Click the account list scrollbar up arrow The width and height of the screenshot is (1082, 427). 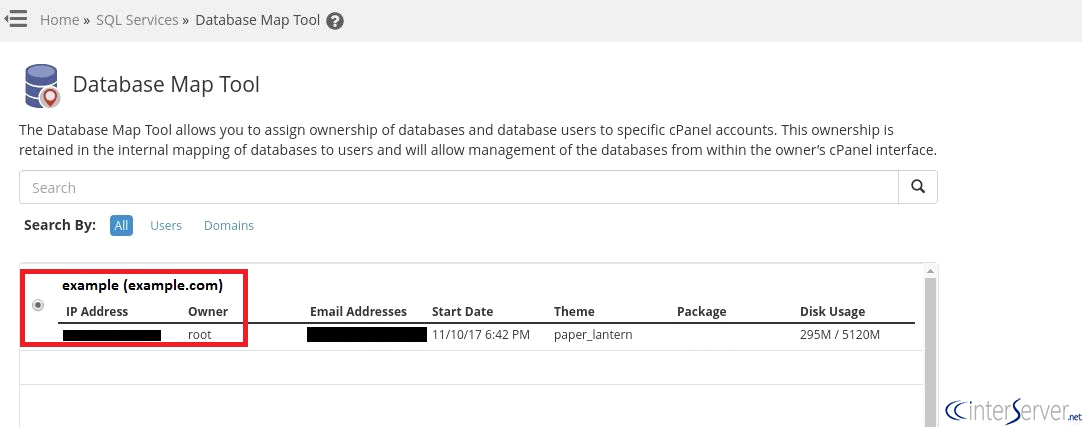(929, 270)
